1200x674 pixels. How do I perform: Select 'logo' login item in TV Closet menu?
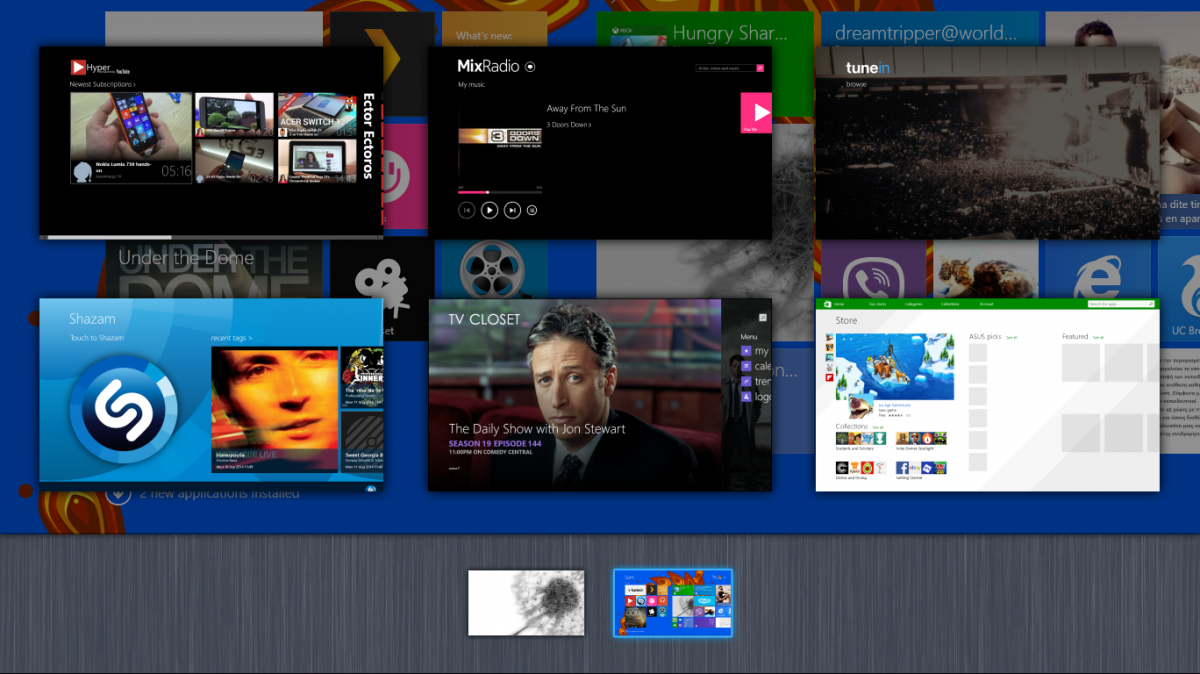click(755, 397)
